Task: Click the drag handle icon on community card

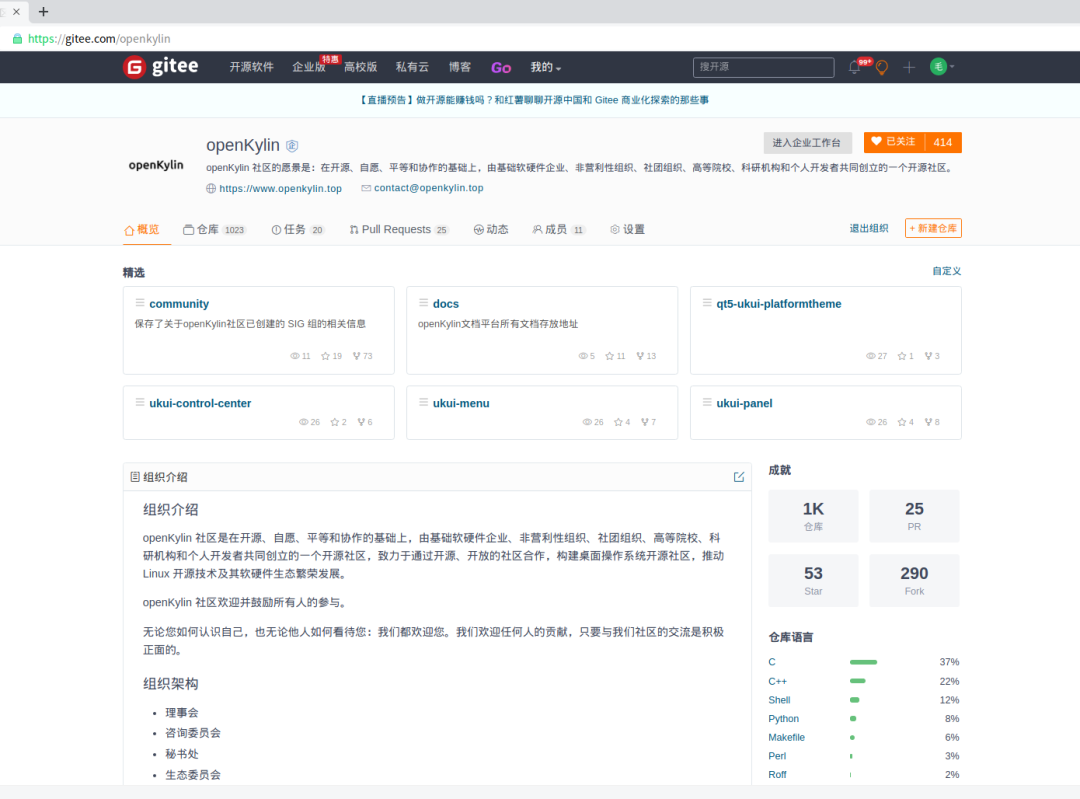Action: click(x=140, y=302)
